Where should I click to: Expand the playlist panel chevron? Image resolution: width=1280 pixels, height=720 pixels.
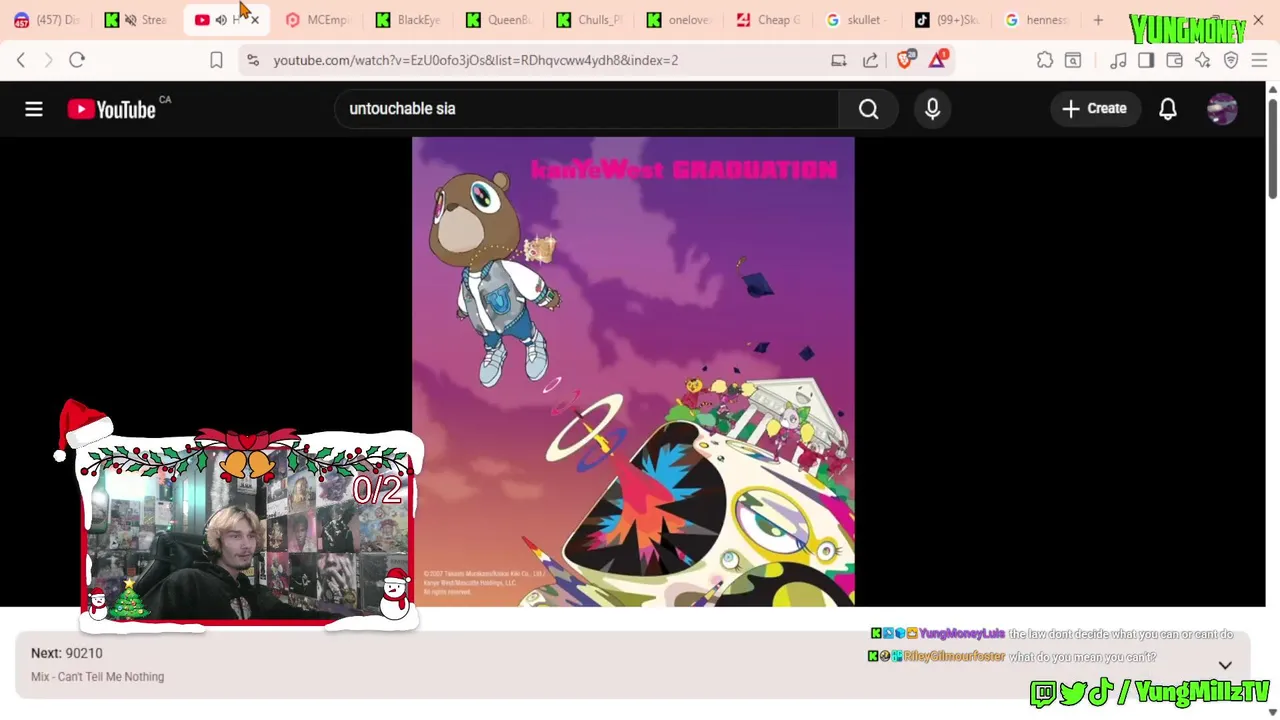click(1225, 665)
